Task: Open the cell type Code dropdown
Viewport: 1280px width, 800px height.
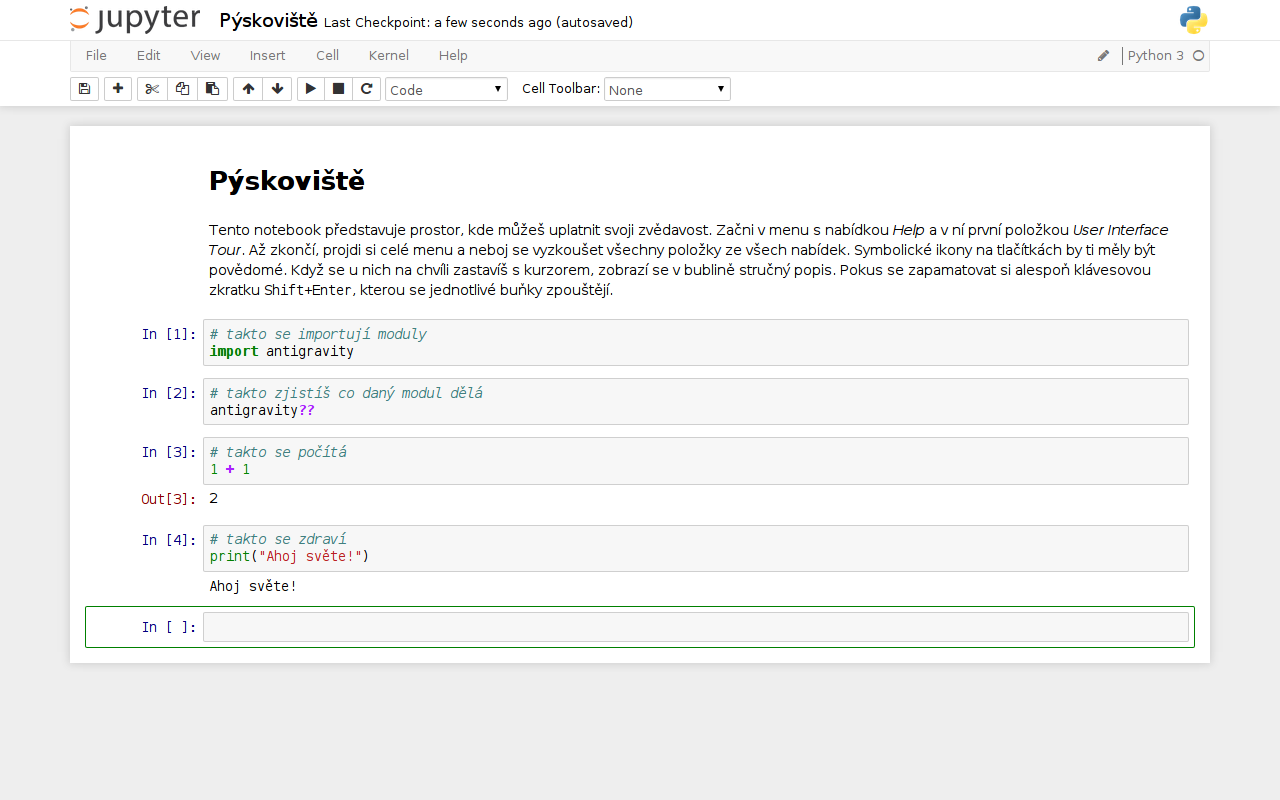Action: click(446, 89)
